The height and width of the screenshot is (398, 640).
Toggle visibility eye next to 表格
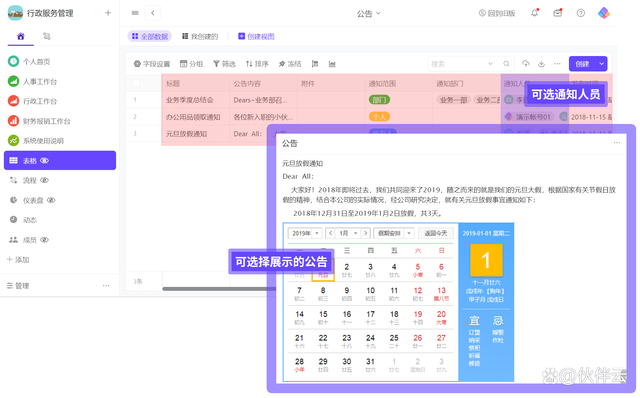tap(44, 160)
